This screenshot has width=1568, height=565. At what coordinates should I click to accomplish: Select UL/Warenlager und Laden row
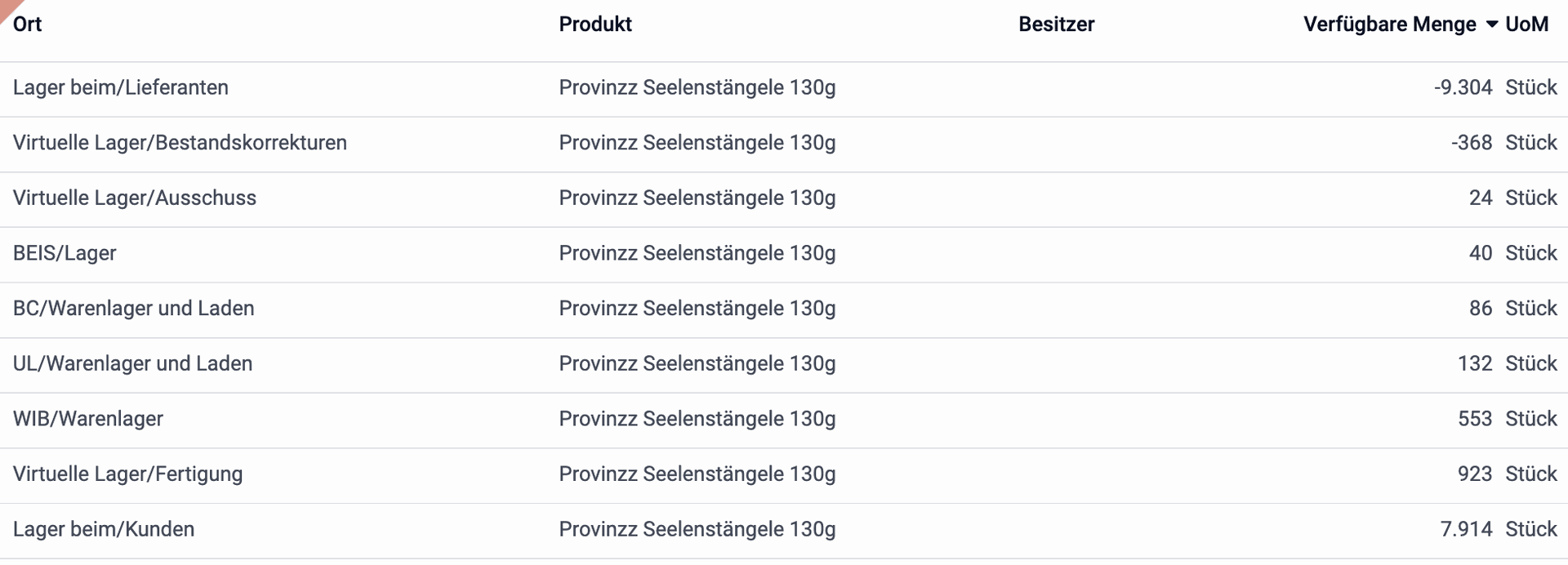click(784, 364)
